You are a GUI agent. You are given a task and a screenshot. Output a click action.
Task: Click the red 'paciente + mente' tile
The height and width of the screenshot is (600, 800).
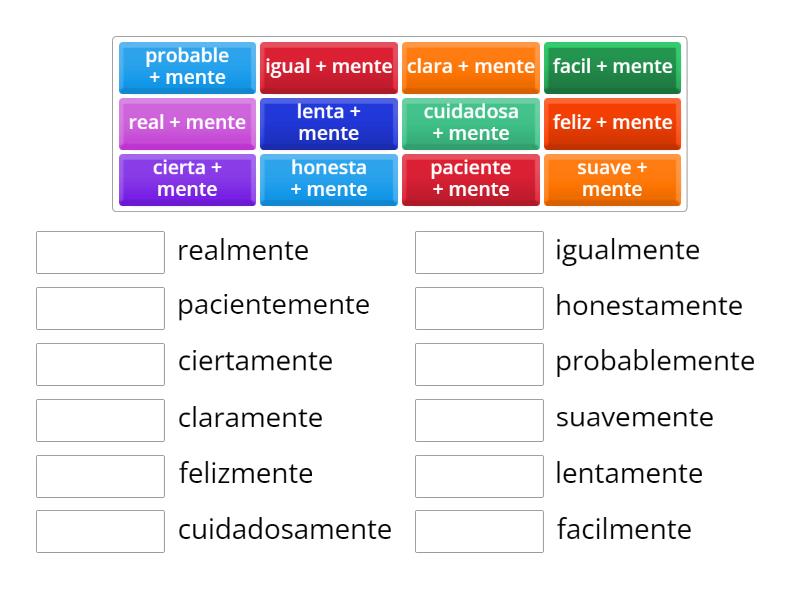point(470,179)
